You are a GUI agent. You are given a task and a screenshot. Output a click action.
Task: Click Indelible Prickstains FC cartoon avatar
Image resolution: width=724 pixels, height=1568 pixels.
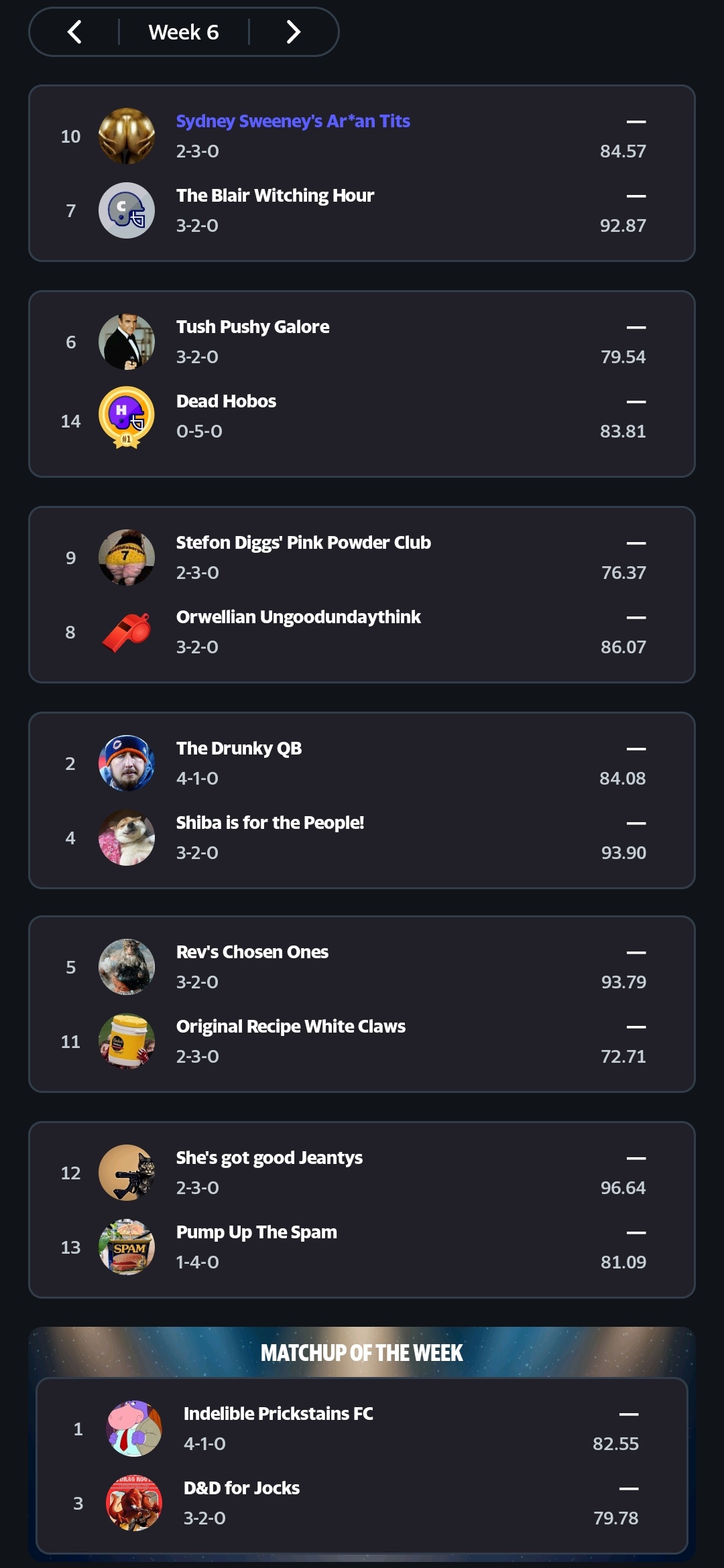[134, 1429]
